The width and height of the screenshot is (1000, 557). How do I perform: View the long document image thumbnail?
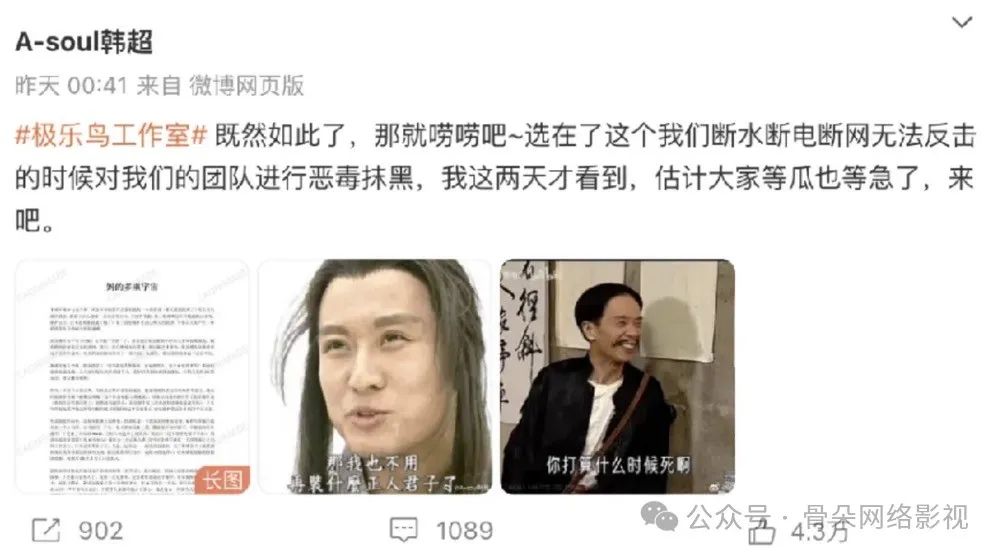[132, 376]
